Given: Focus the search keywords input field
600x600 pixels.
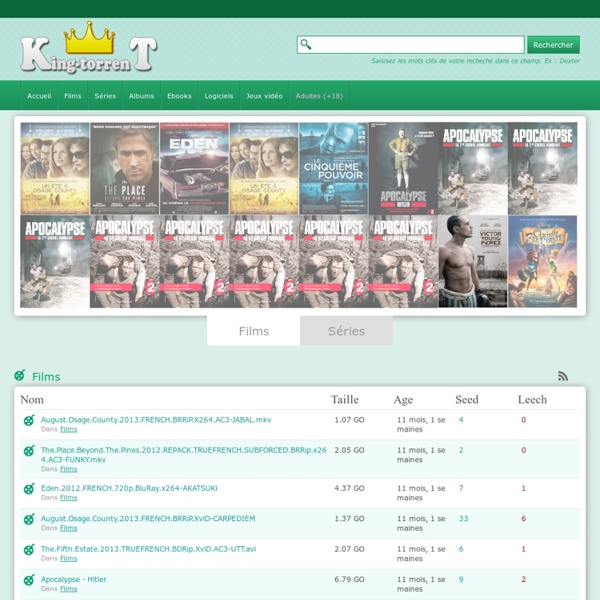Looking at the screenshot, I should [411, 45].
